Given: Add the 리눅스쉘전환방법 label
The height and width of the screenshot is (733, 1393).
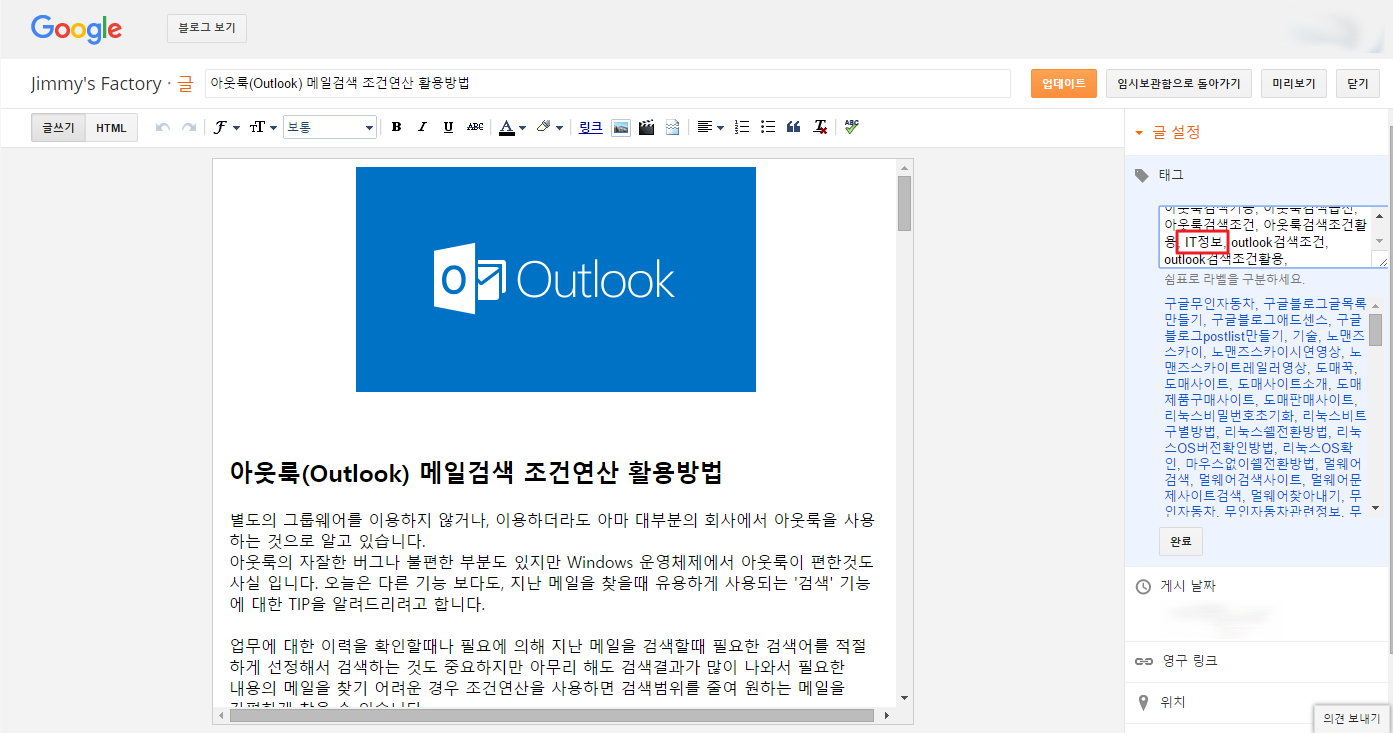Looking at the screenshot, I should (x=1276, y=433).
